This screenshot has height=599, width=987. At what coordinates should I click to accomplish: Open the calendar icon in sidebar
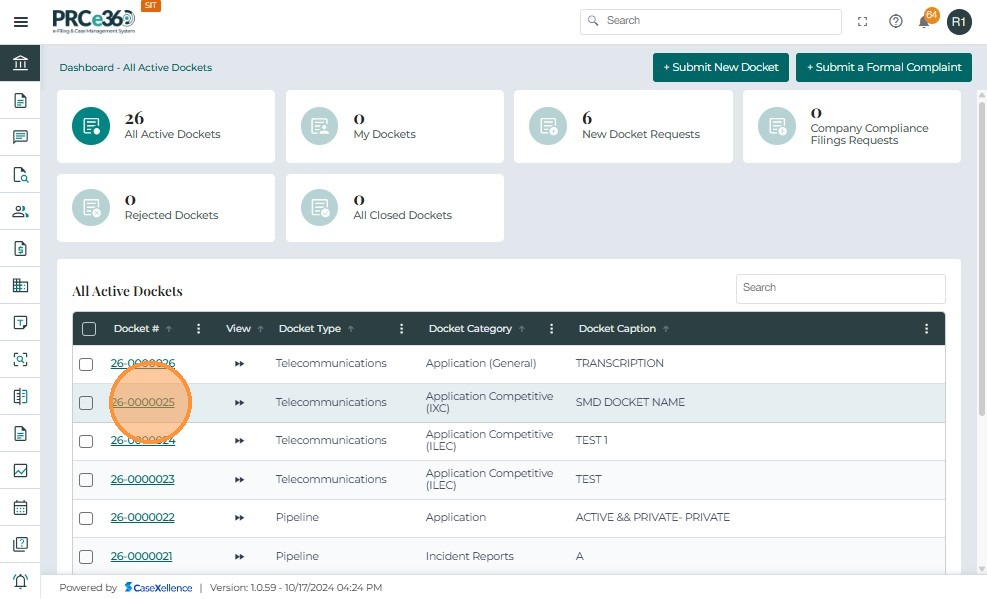[x=20, y=507]
